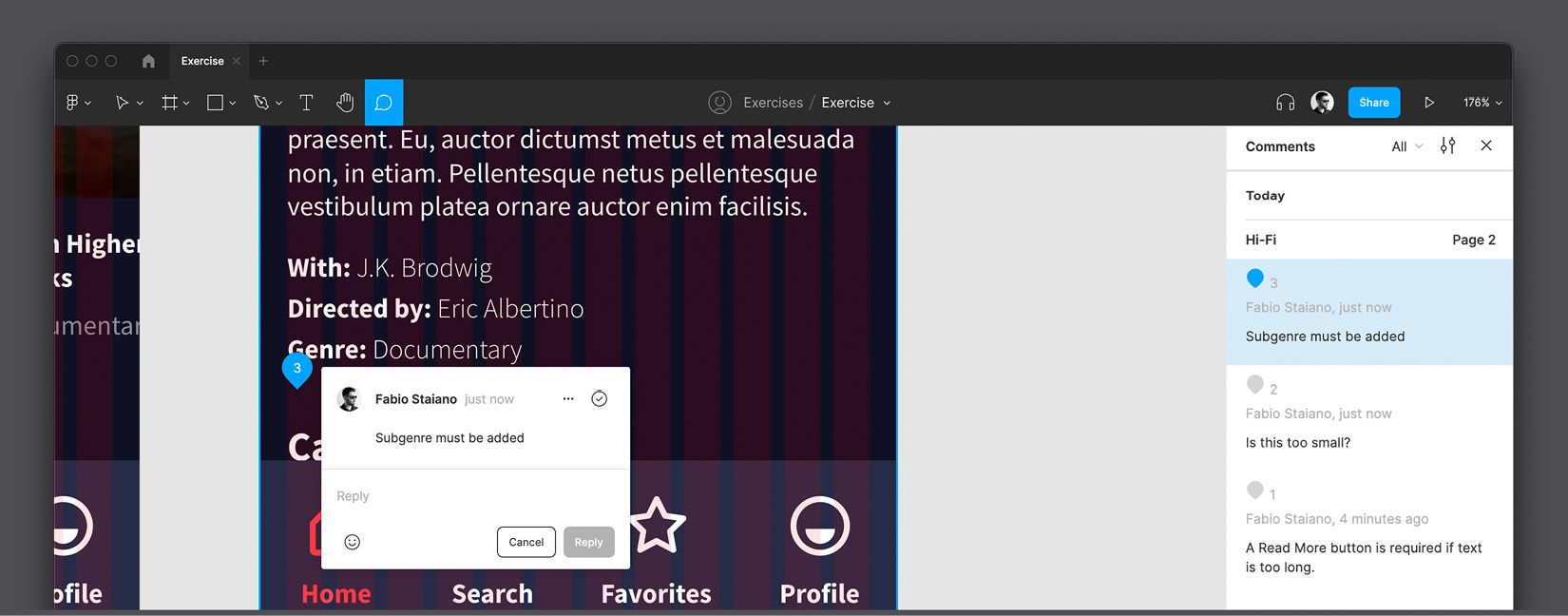Viewport: 1568px width, 616px height.
Task: Start presentation with the play icon
Action: 1429,103
